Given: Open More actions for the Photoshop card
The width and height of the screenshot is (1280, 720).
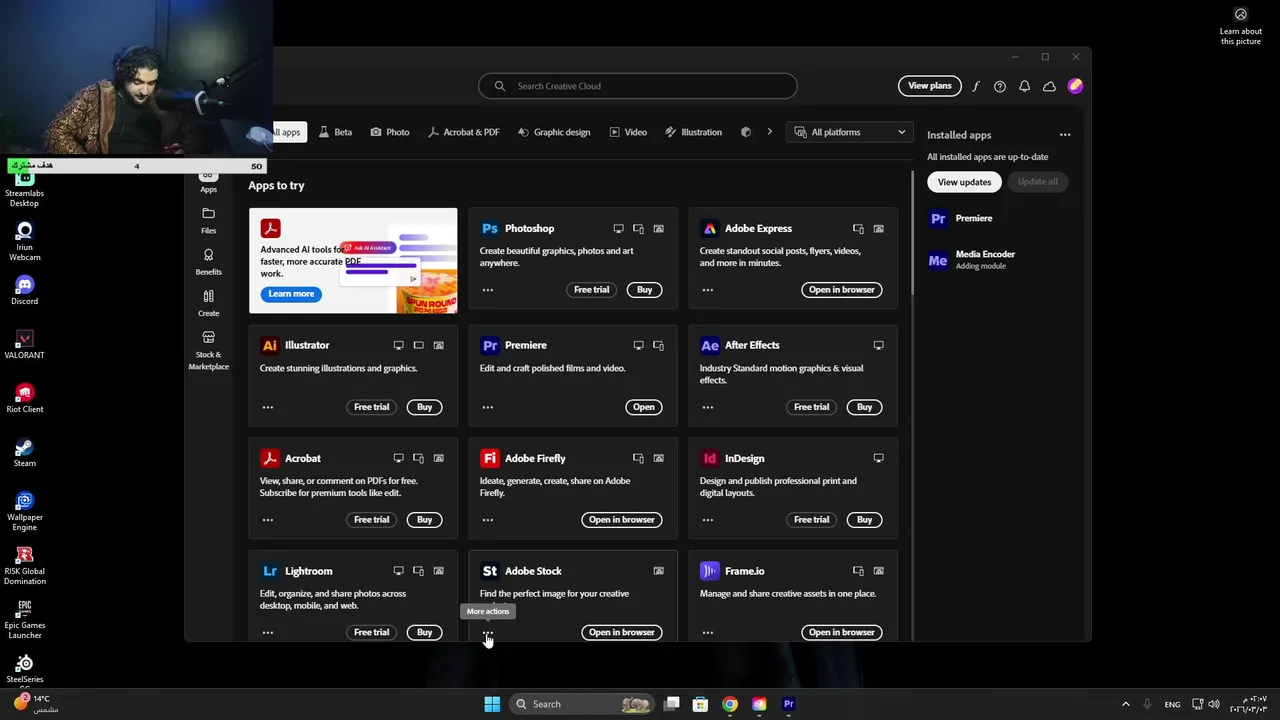Looking at the screenshot, I should coord(488,290).
